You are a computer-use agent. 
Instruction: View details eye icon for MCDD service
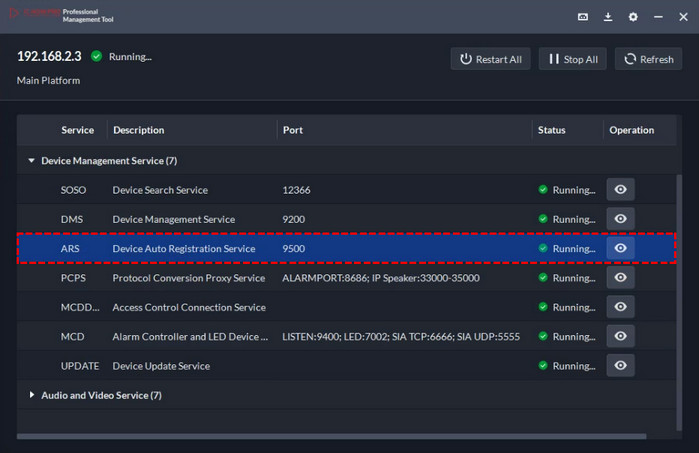coord(621,307)
